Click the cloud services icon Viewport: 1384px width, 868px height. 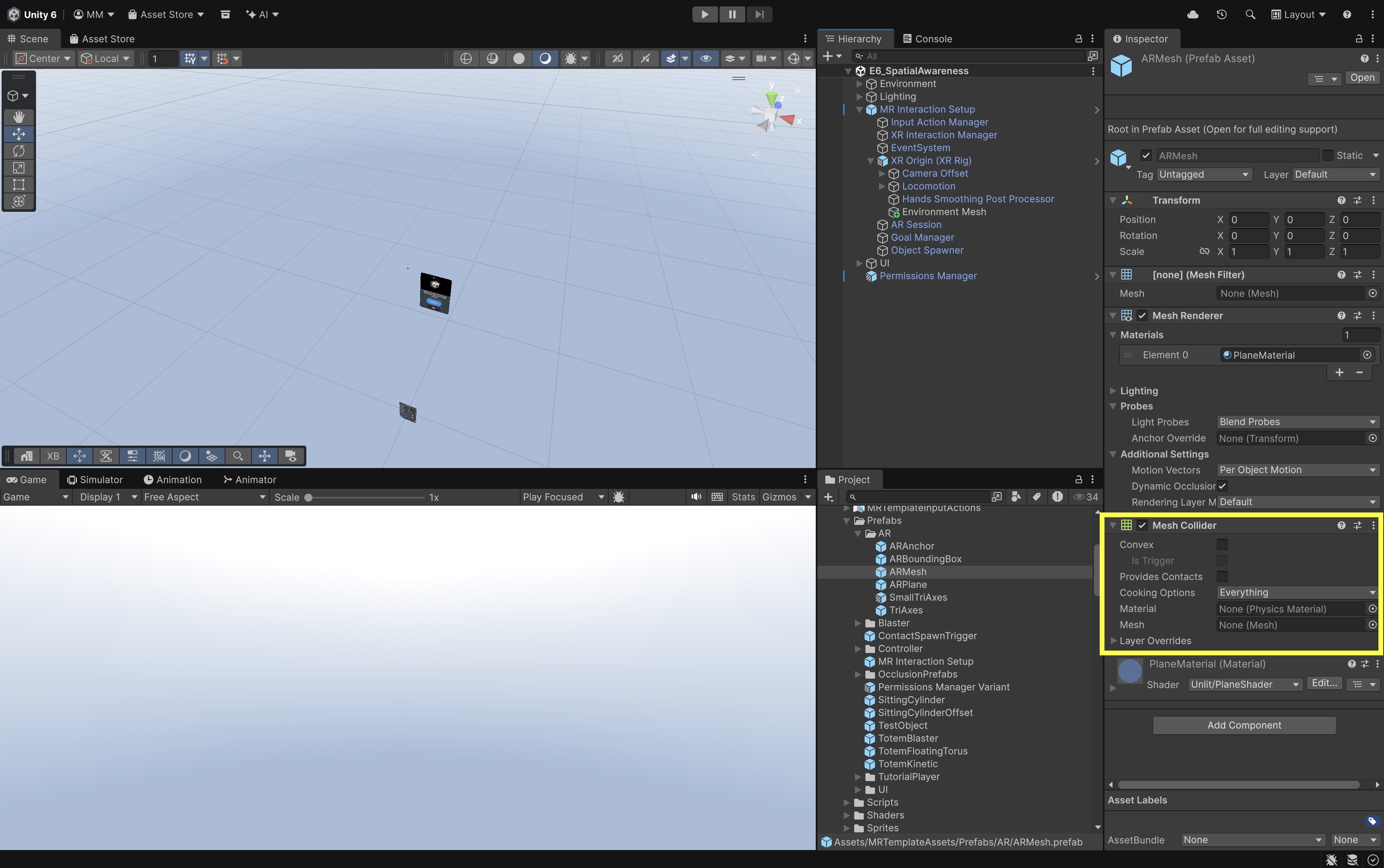pos(1193,14)
